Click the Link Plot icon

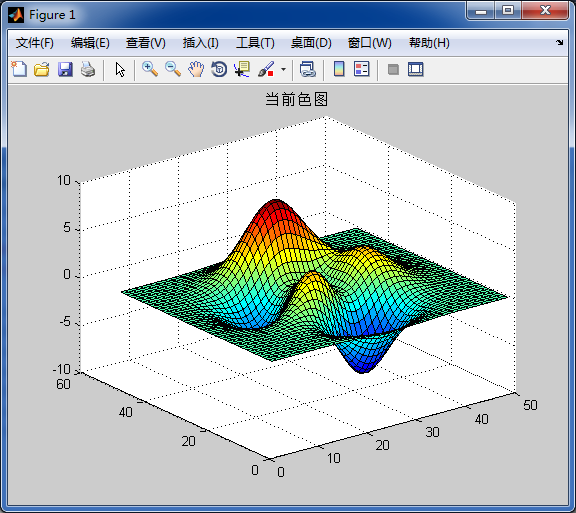tap(307, 69)
